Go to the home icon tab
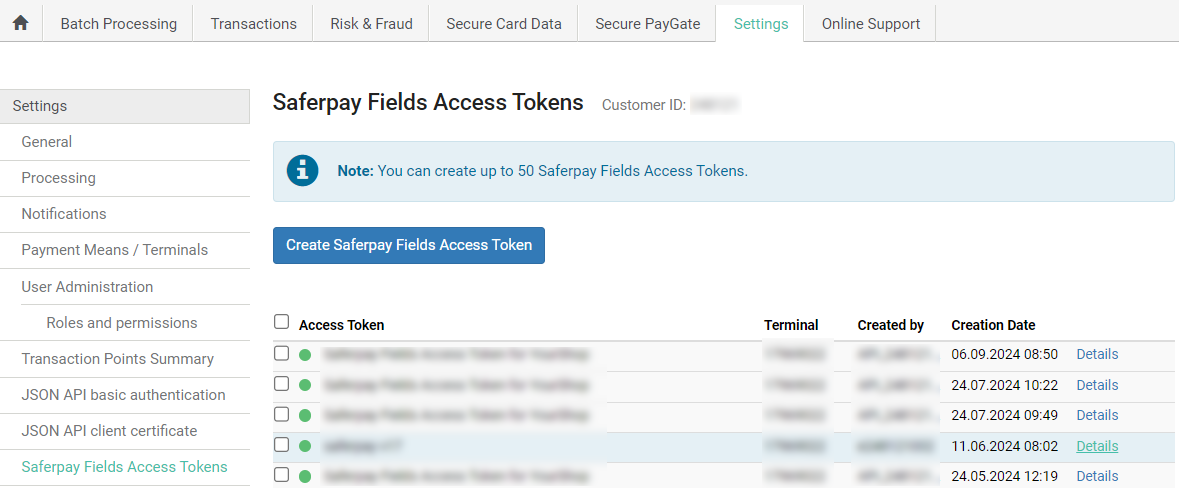 20,23
